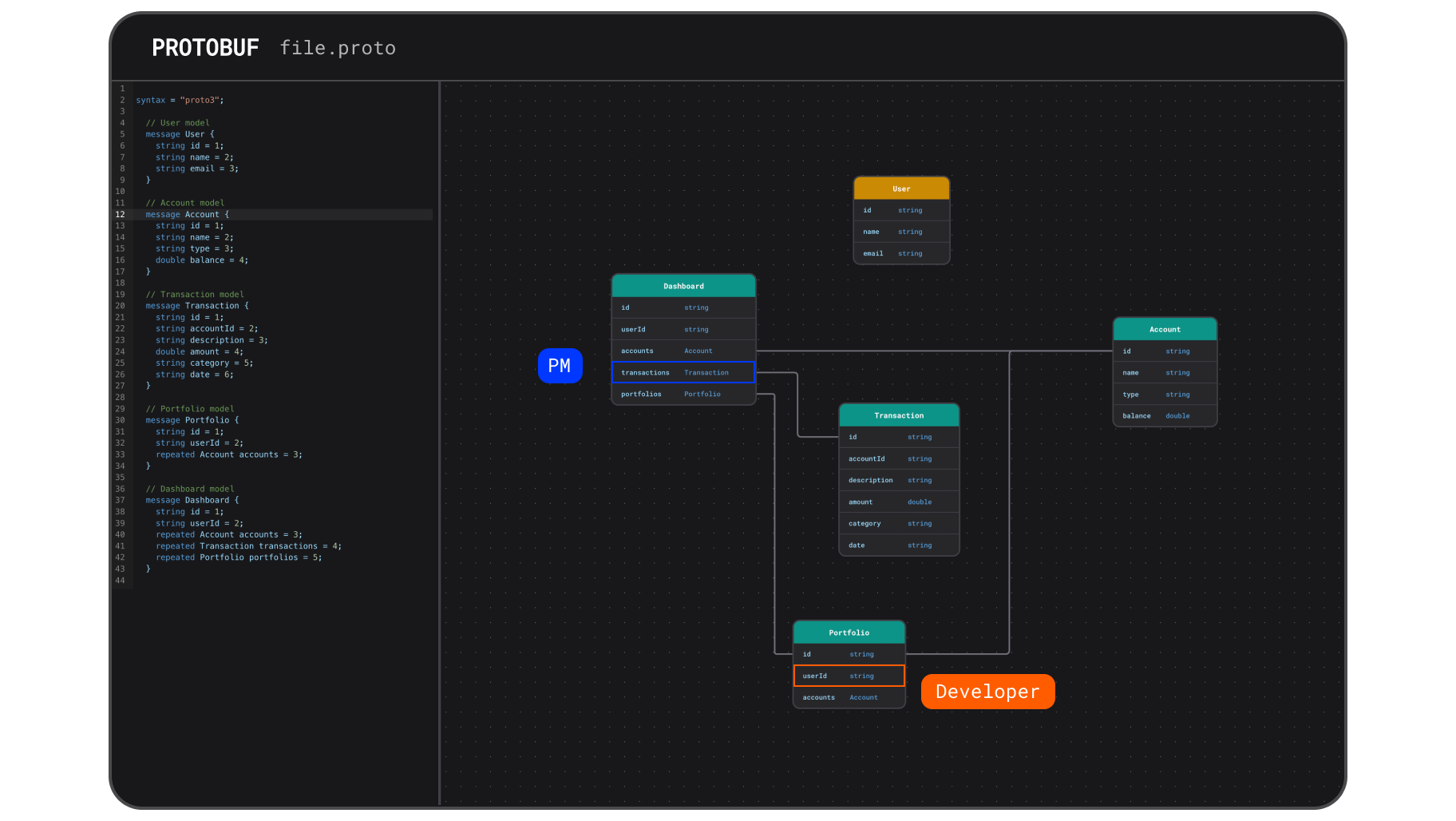This screenshot has height=821, width=1456.
Task: Select the name row in User table
Action: pyautogui.click(x=901, y=232)
